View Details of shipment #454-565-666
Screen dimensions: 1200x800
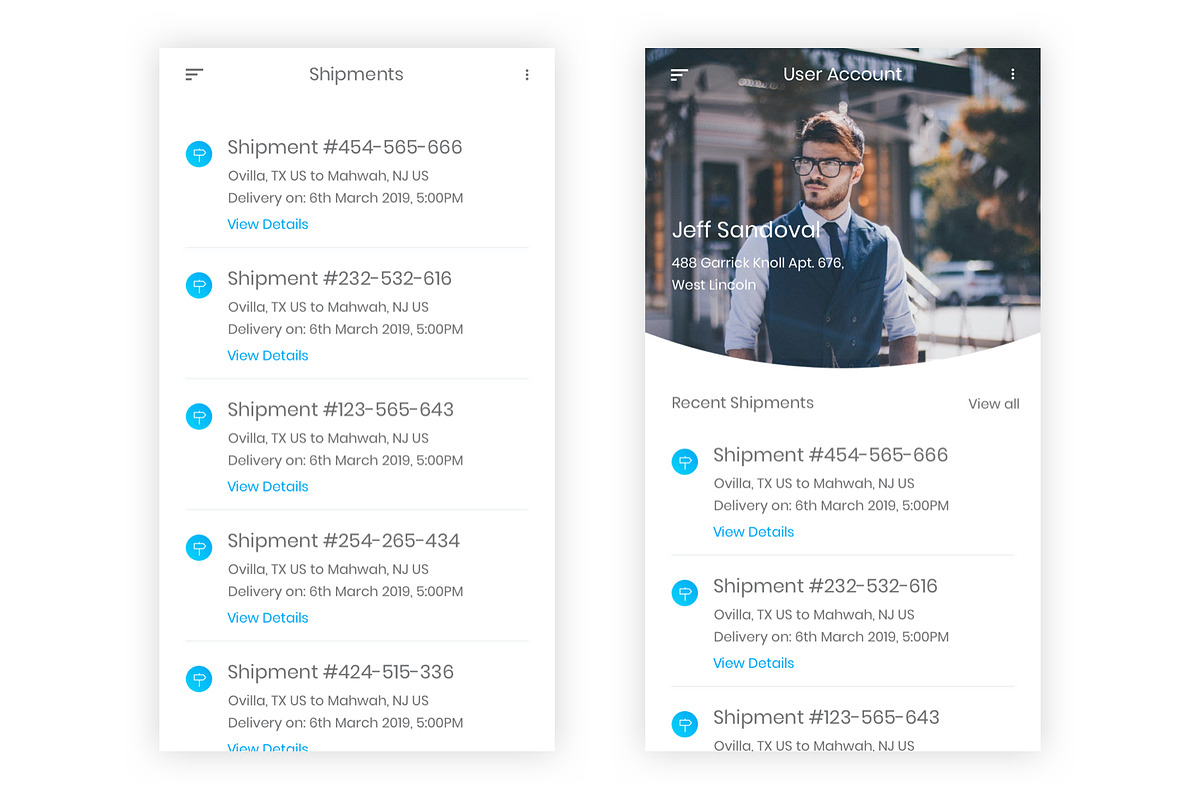(x=267, y=224)
